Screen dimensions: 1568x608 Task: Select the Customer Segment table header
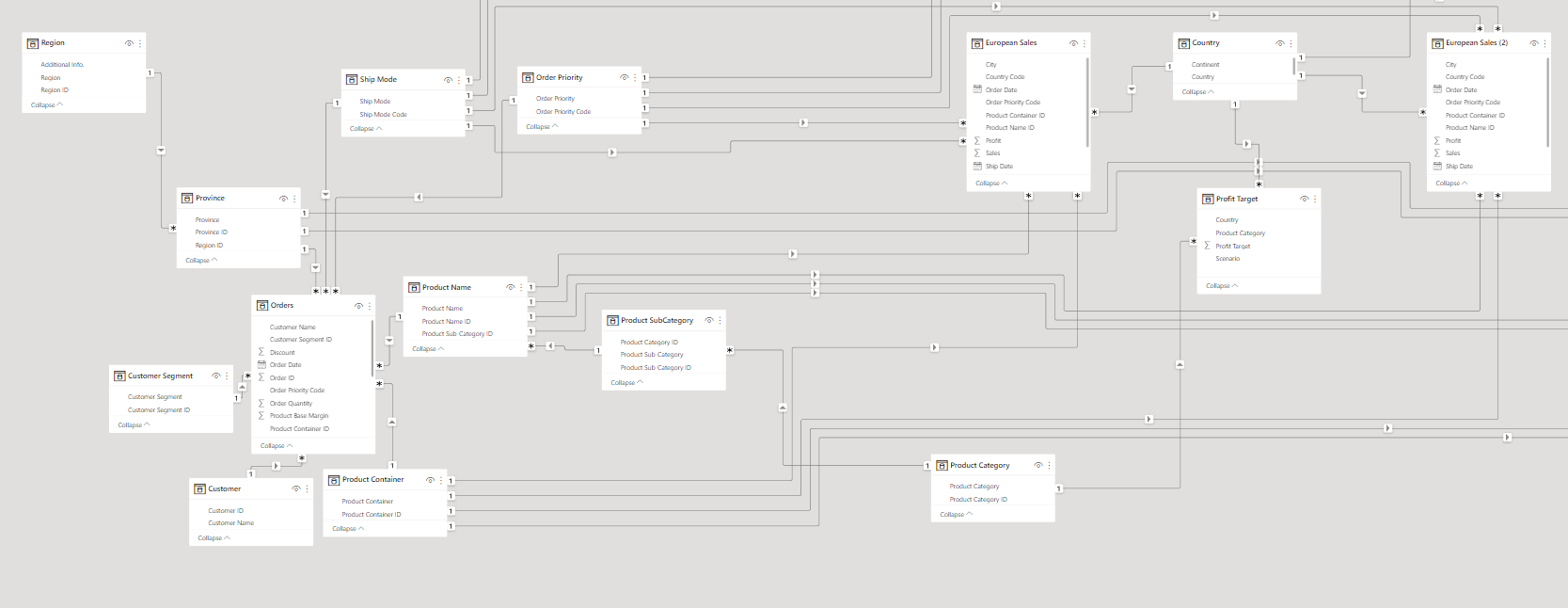tap(171, 376)
